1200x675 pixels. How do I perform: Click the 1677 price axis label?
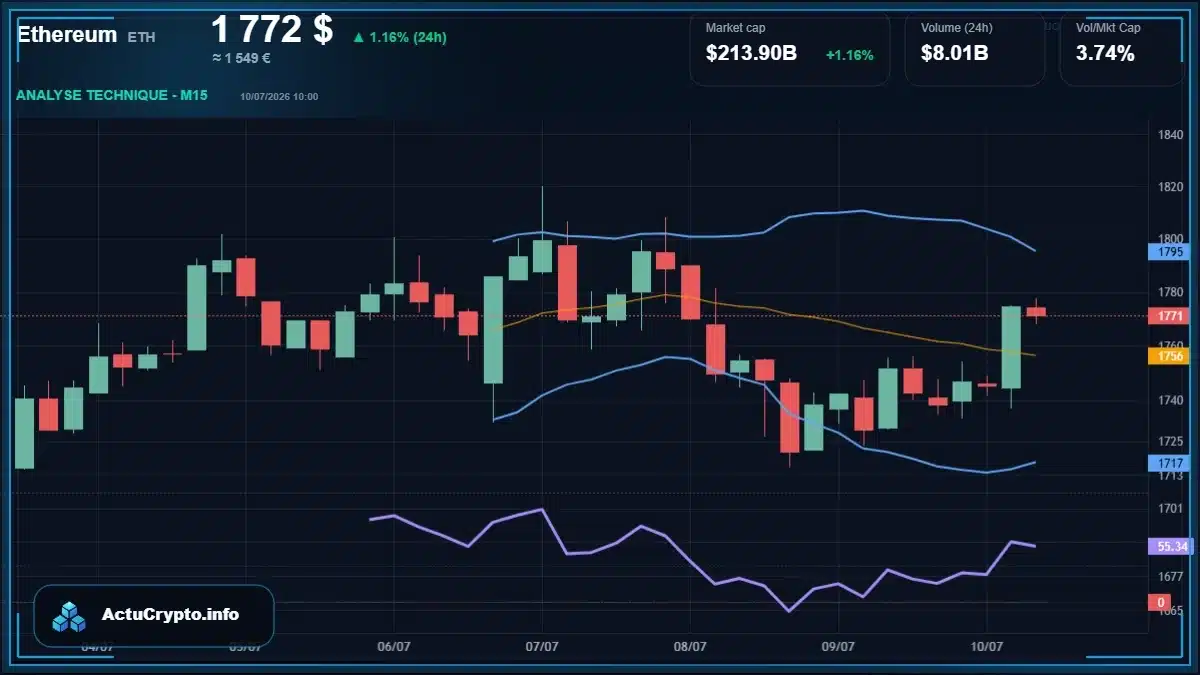tap(1171, 576)
